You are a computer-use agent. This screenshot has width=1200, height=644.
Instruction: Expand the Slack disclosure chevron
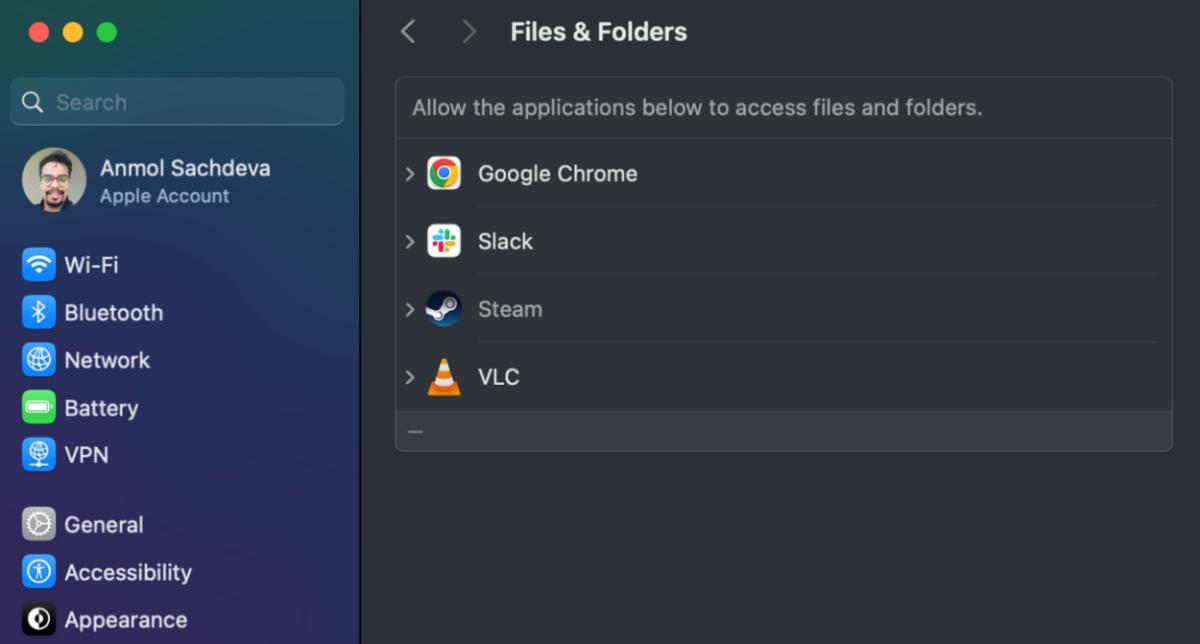410,241
